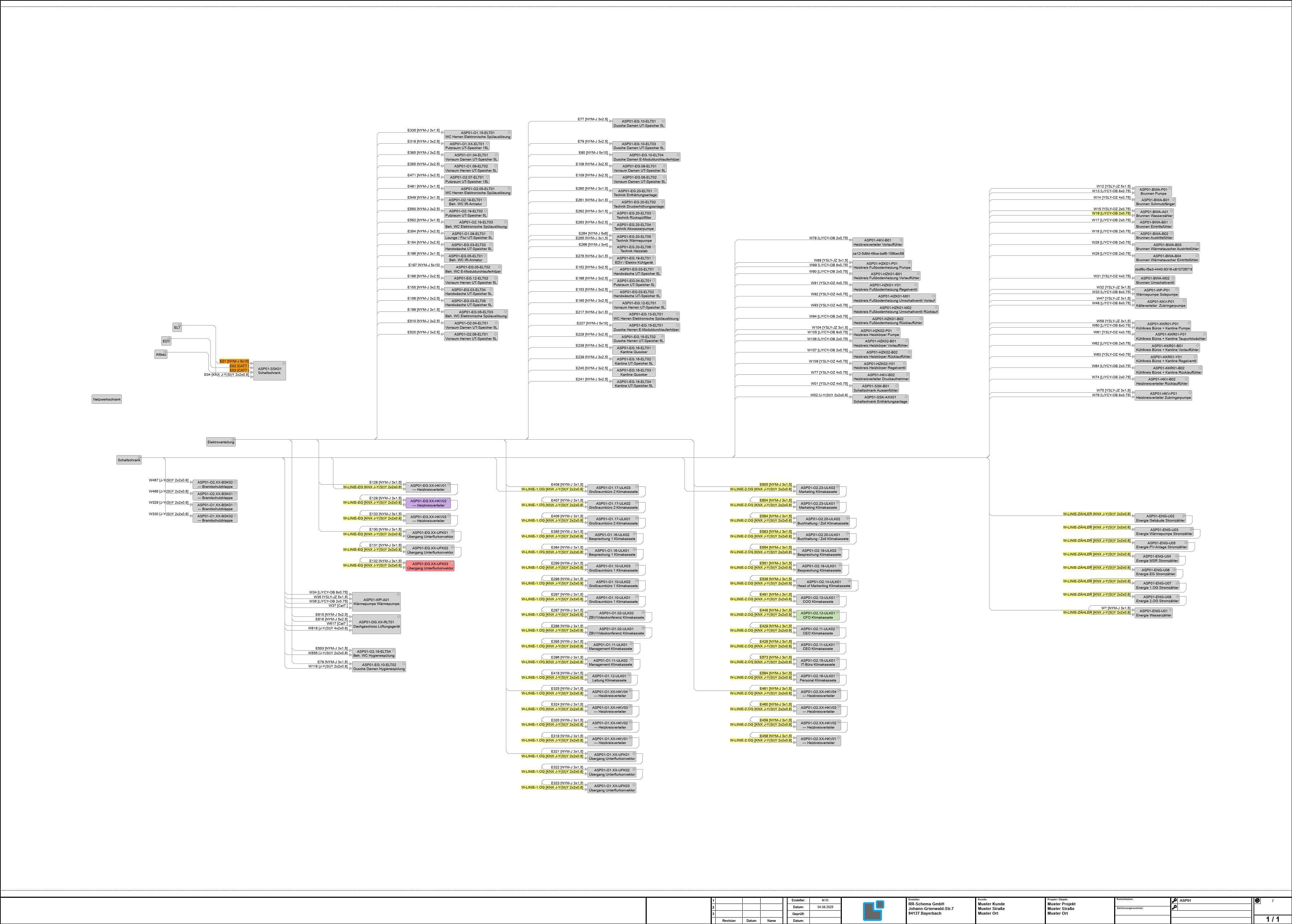Screen dimensions: 1292x924
Task: Click the Datum field showing 04.08.2025
Action: pyautogui.click(x=825, y=907)
